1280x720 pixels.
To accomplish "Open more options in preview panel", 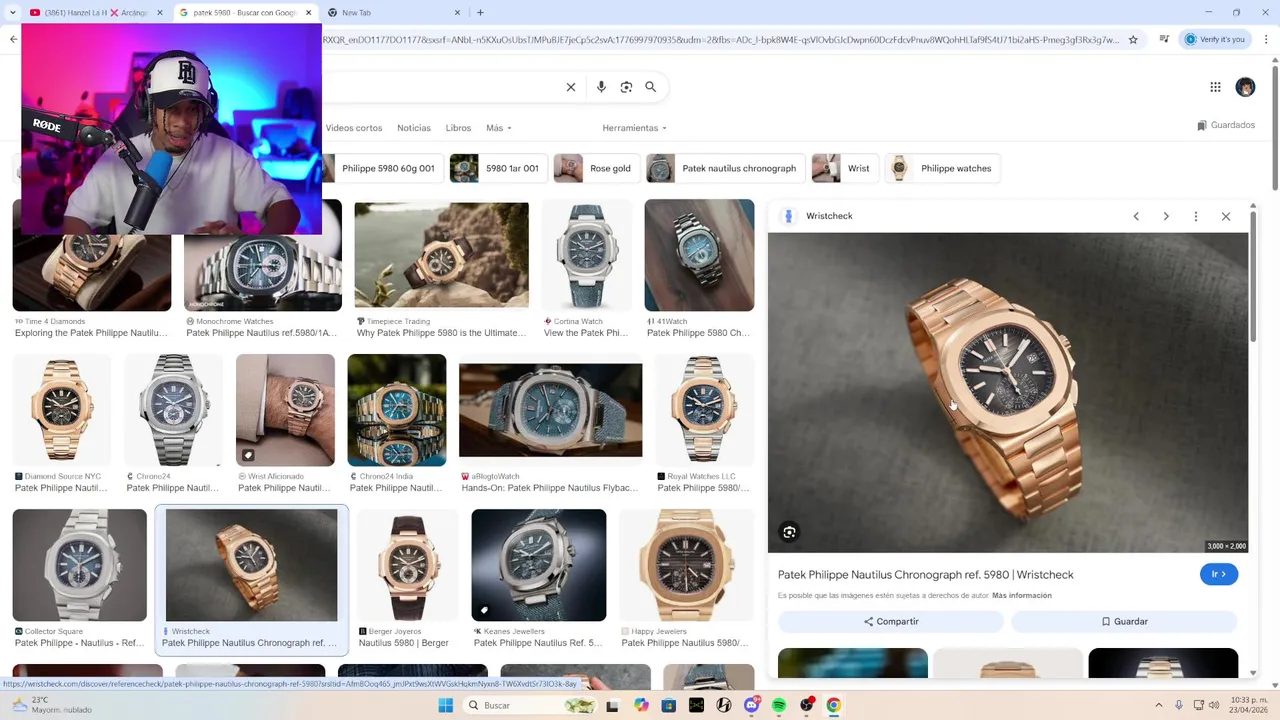I will pos(1196,216).
